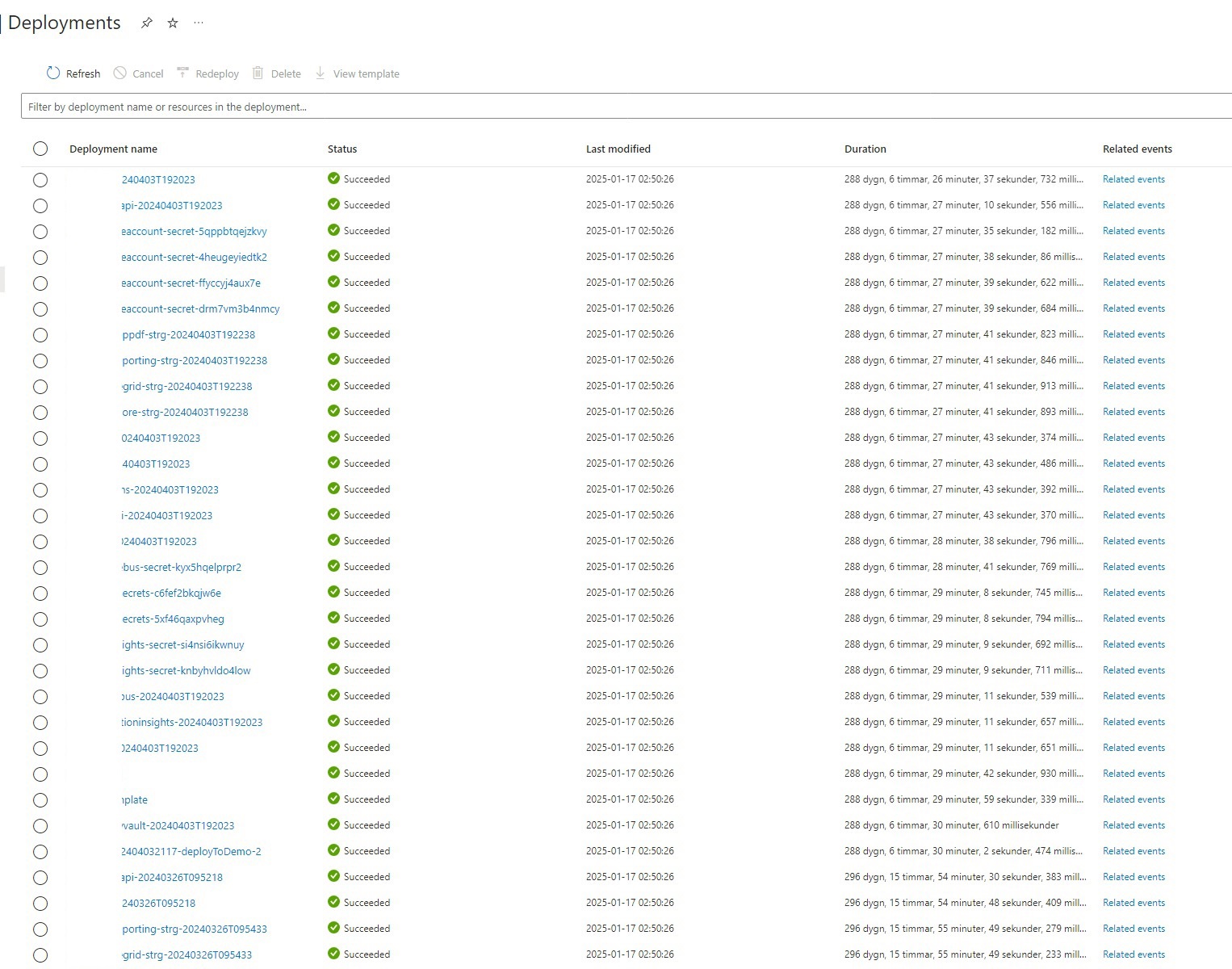Screen dimensions: 1232x969
Task: Open Related events for grid-strg-20240326T095433
Action: tap(1134, 954)
